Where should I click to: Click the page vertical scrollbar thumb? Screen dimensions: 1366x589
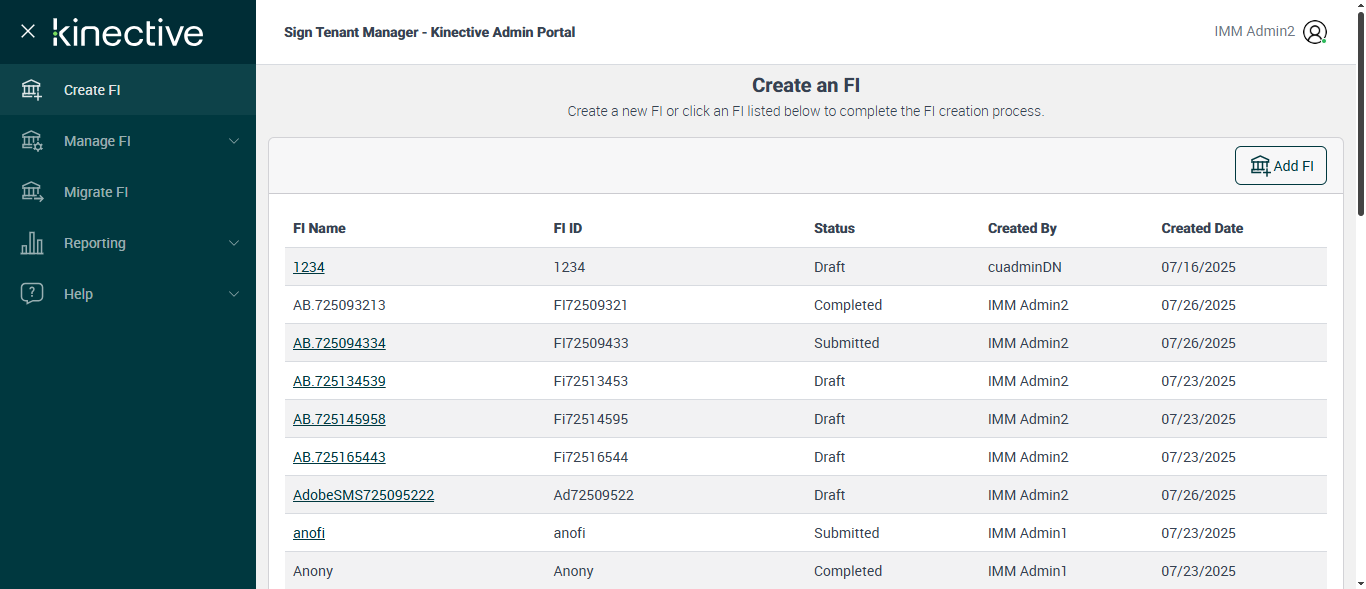coord(1360,110)
